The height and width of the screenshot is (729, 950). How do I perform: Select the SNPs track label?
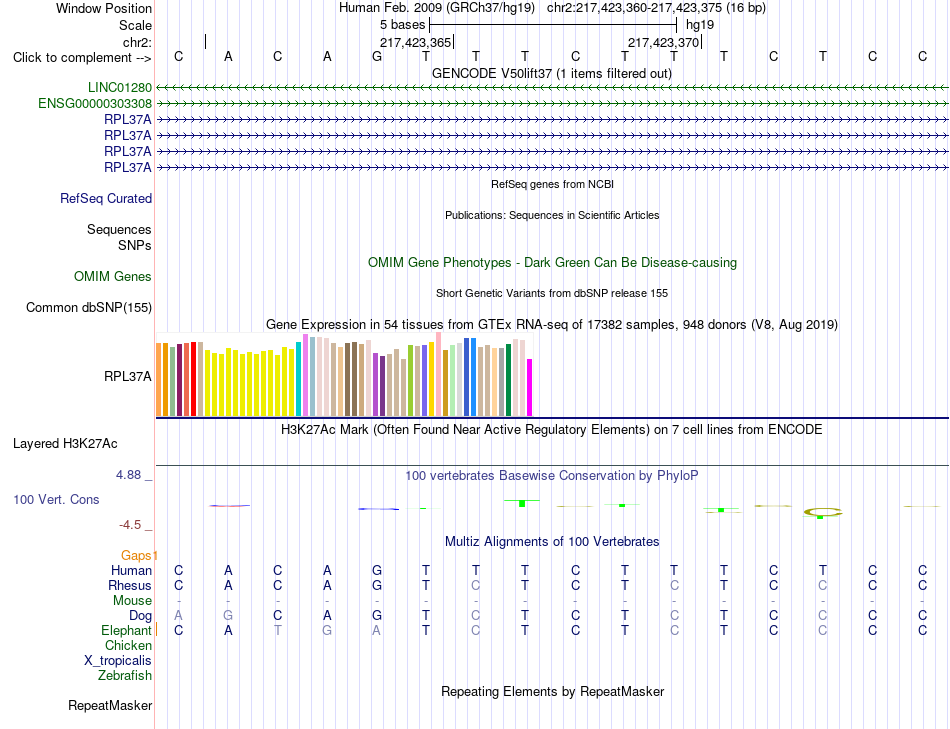coord(135,246)
